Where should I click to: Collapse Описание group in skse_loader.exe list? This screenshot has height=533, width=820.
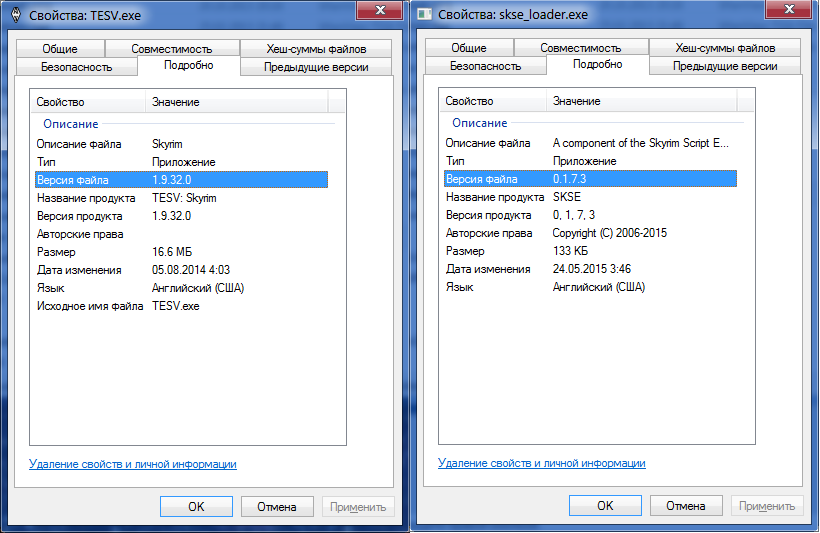click(480, 123)
